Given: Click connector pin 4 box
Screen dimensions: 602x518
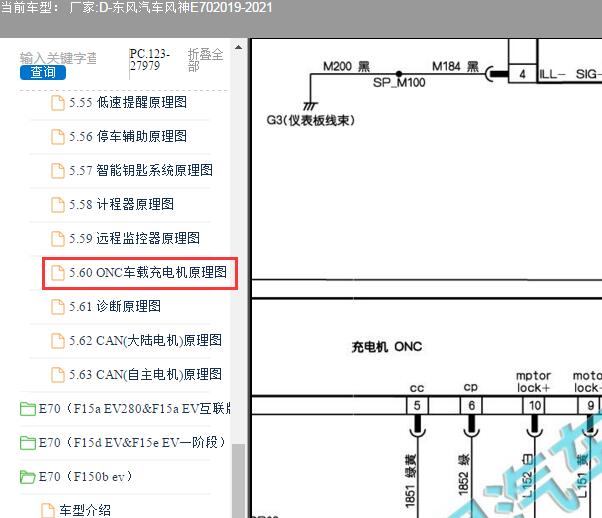Looking at the screenshot, I should coord(522,74).
